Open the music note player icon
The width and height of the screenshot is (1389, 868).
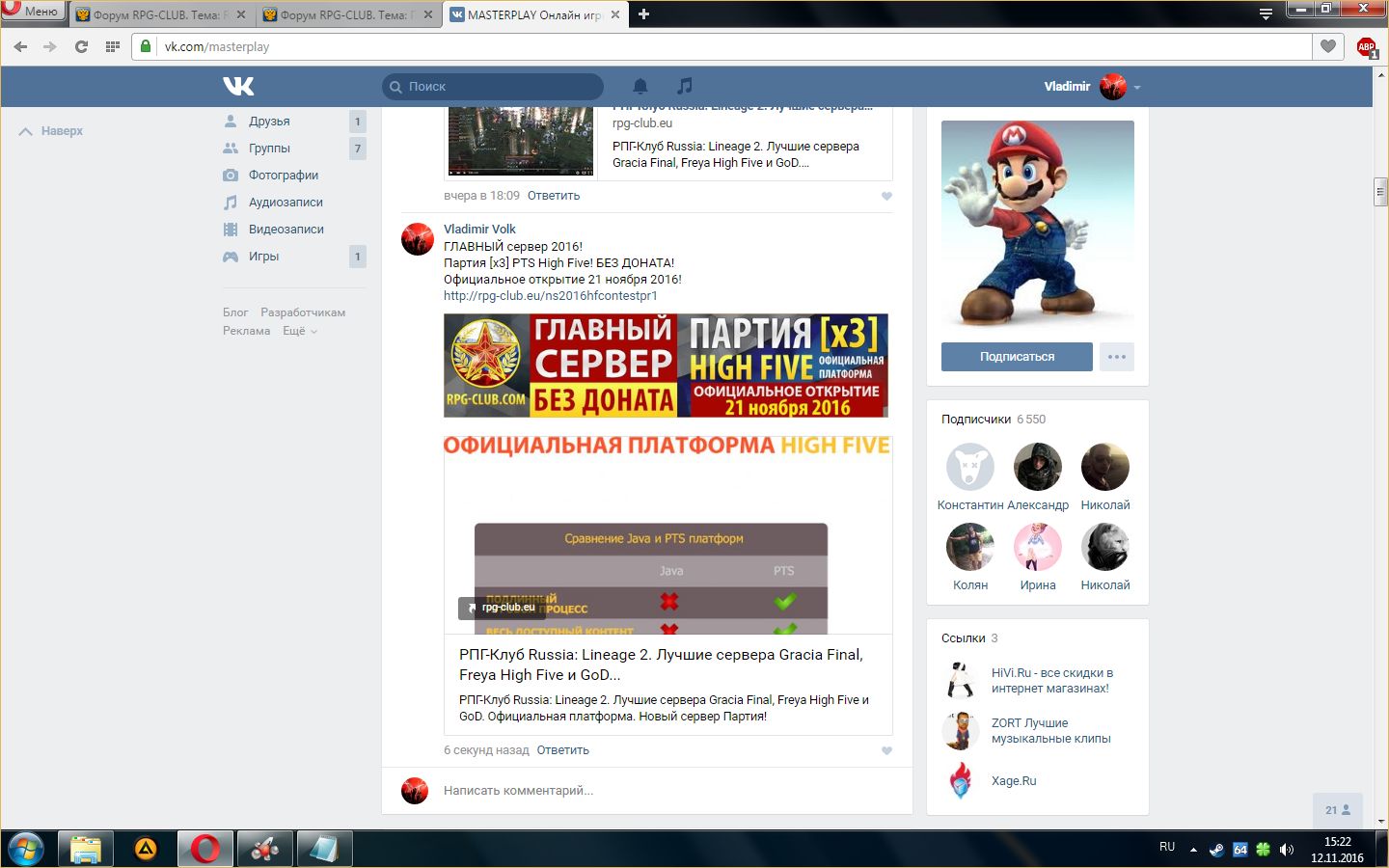click(x=684, y=87)
